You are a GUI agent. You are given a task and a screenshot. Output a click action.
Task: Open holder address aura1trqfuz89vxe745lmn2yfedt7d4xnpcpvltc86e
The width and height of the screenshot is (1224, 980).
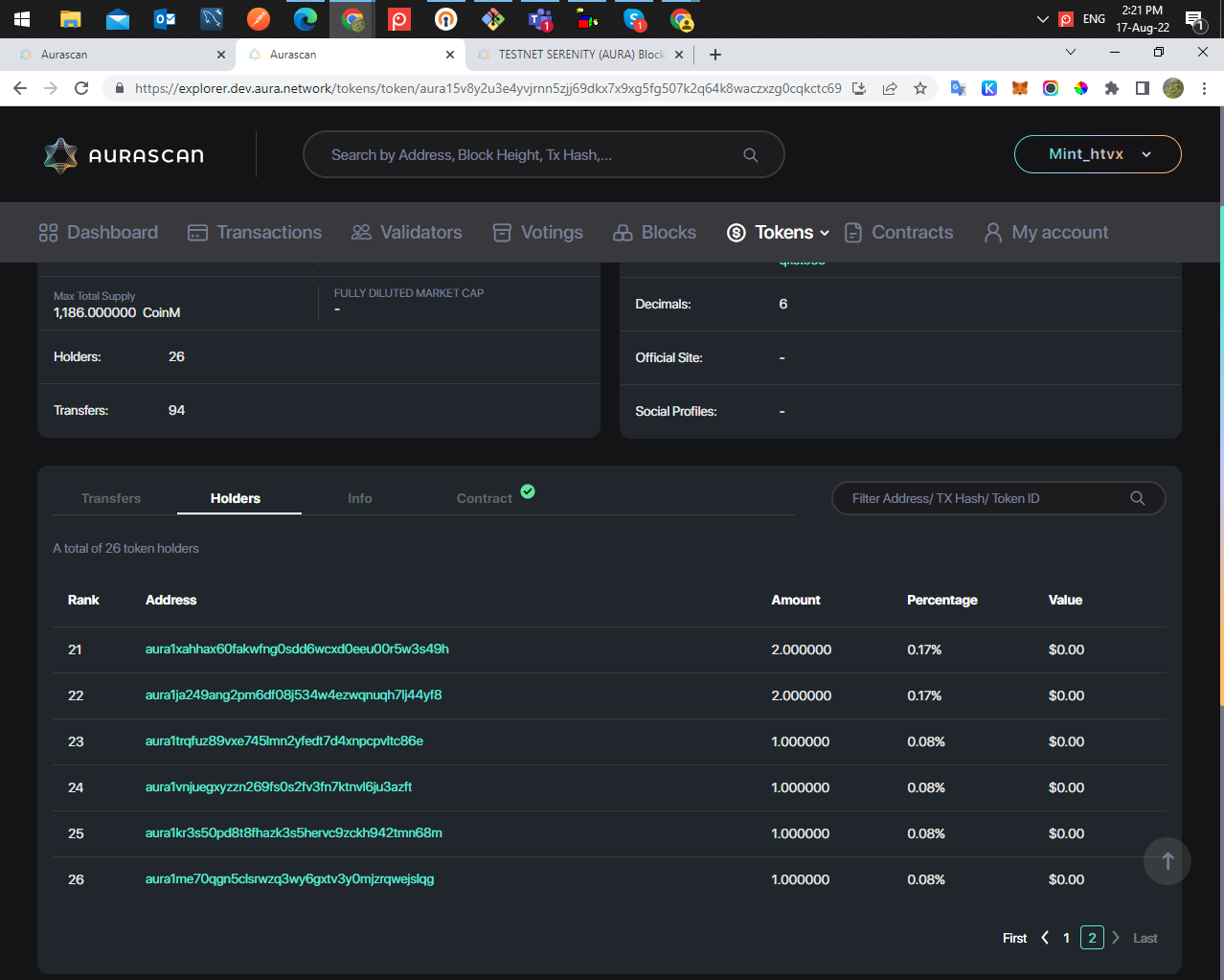tap(283, 741)
